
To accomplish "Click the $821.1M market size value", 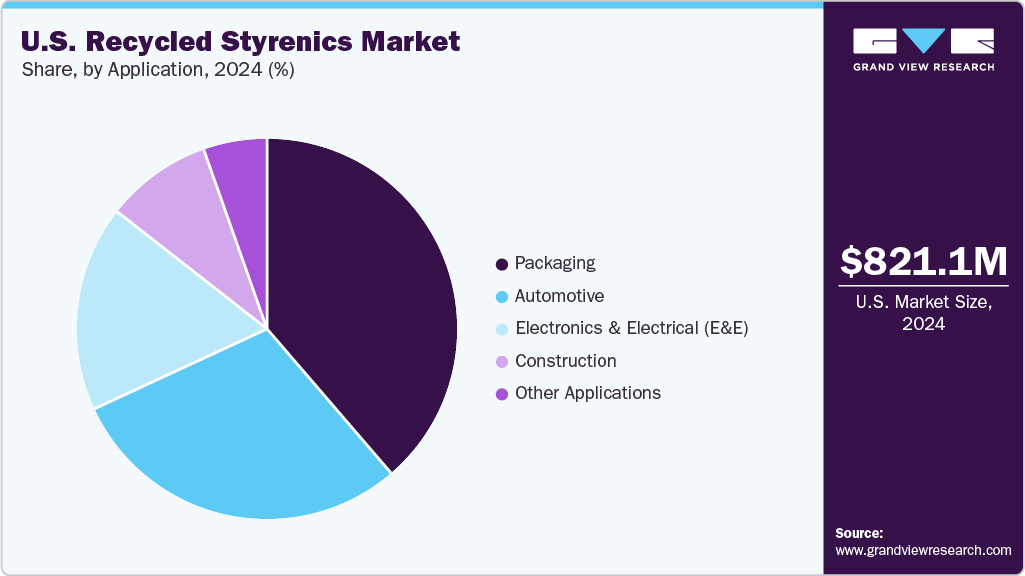I will [x=923, y=262].
